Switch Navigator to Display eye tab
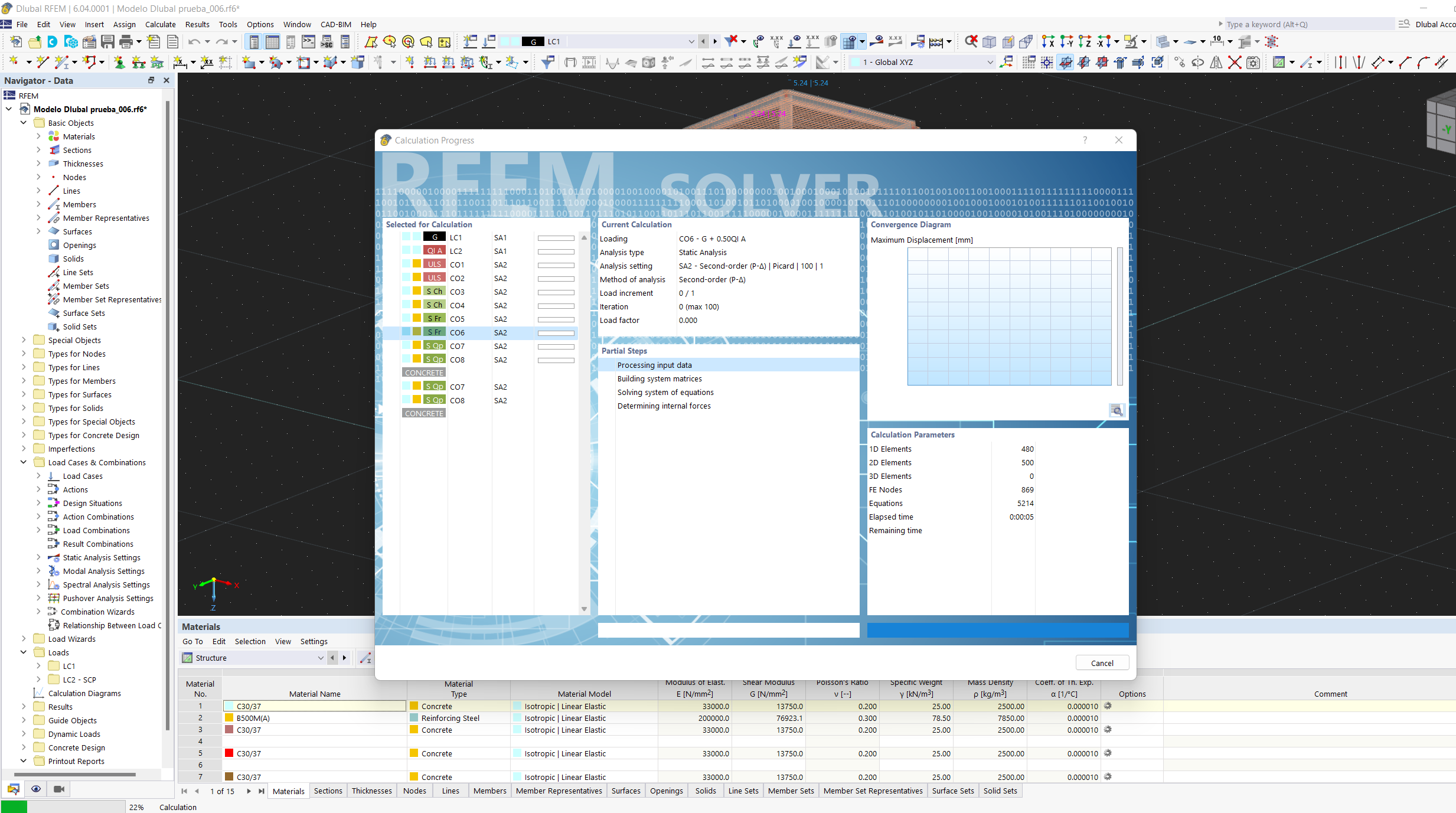 coord(36,789)
